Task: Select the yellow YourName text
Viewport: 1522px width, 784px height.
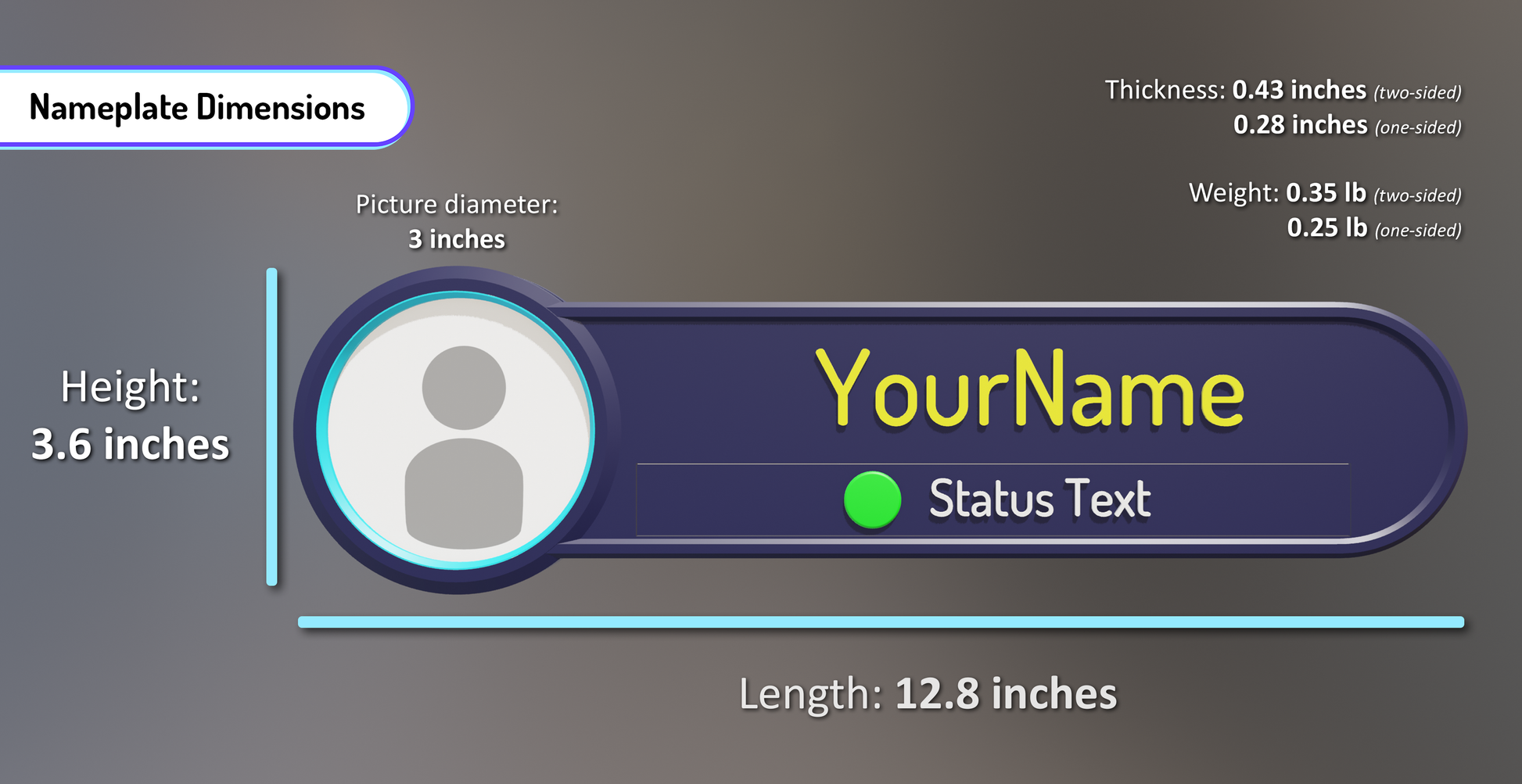Action: (x=1029, y=390)
